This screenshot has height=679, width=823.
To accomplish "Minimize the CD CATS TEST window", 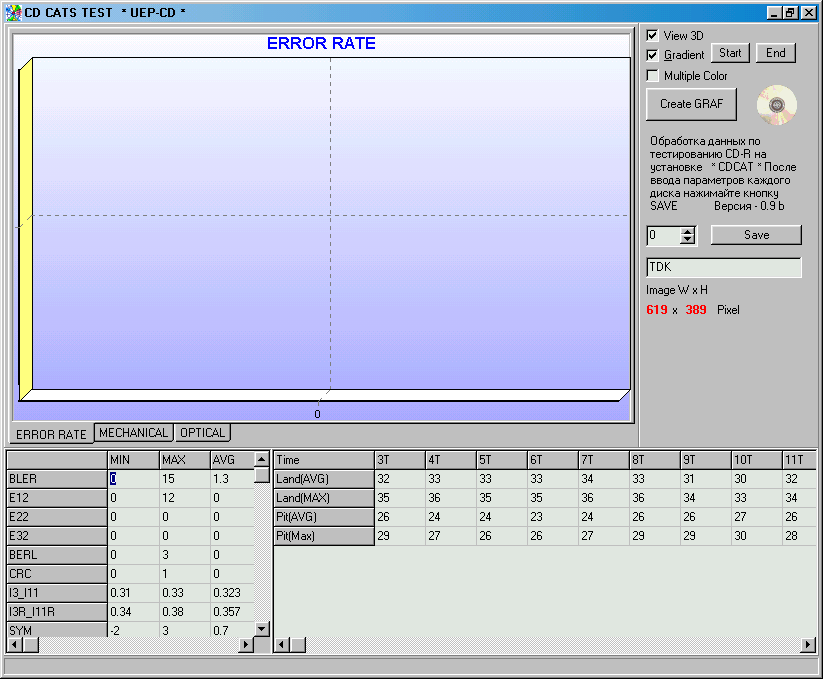I will [774, 13].
